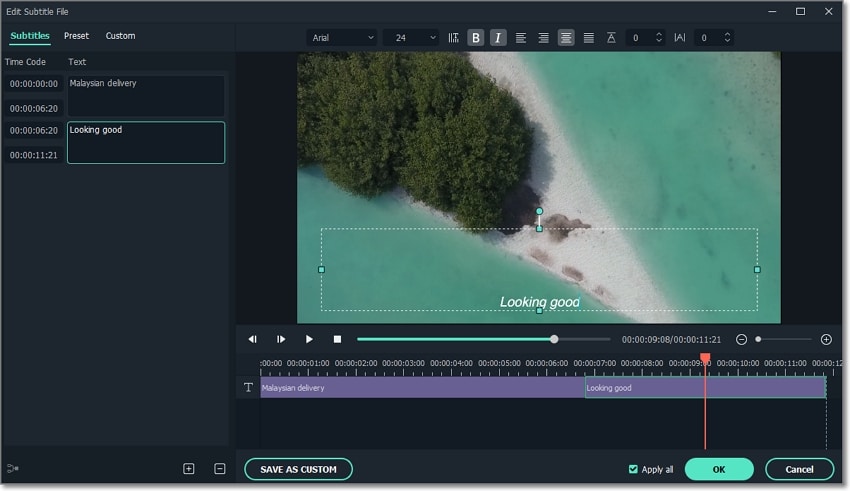Image resolution: width=850 pixels, height=491 pixels.
Task: Align subtitle text to the left
Action: click(521, 38)
